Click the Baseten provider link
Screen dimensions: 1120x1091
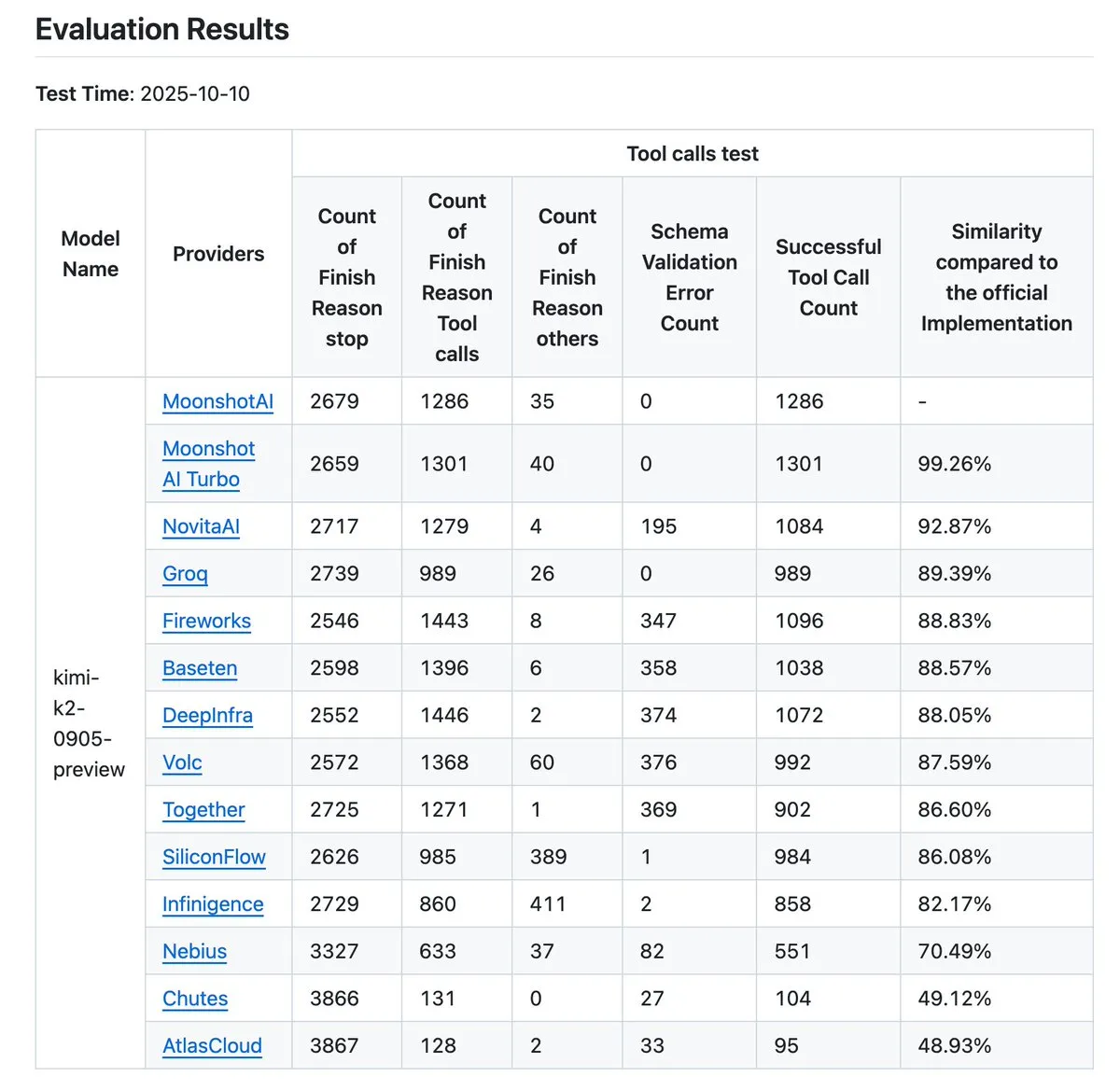pos(200,668)
